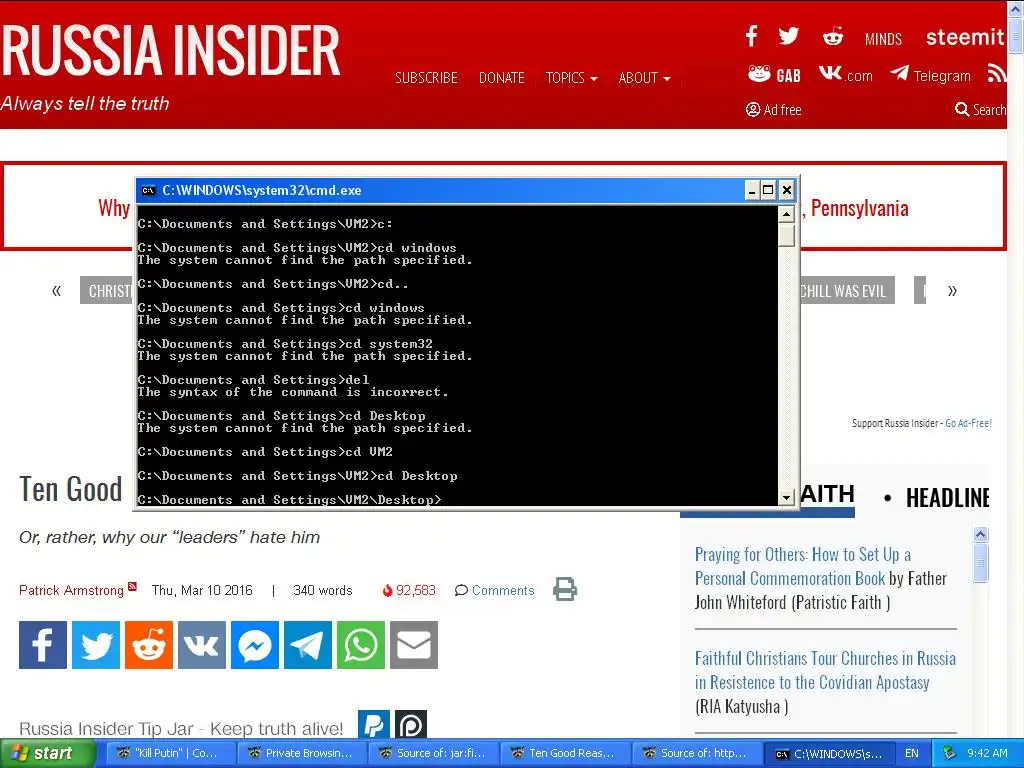The image size is (1024, 768).
Task: Click the Go Ad-Free! link
Action: [968, 423]
